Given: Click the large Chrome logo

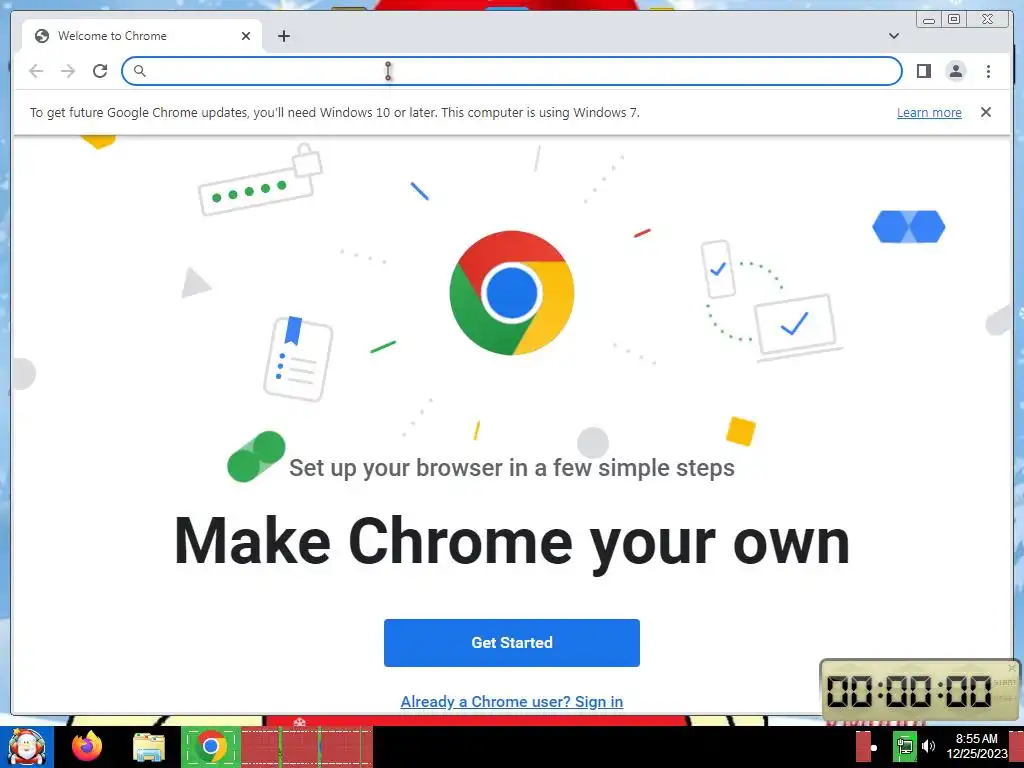Looking at the screenshot, I should (511, 293).
